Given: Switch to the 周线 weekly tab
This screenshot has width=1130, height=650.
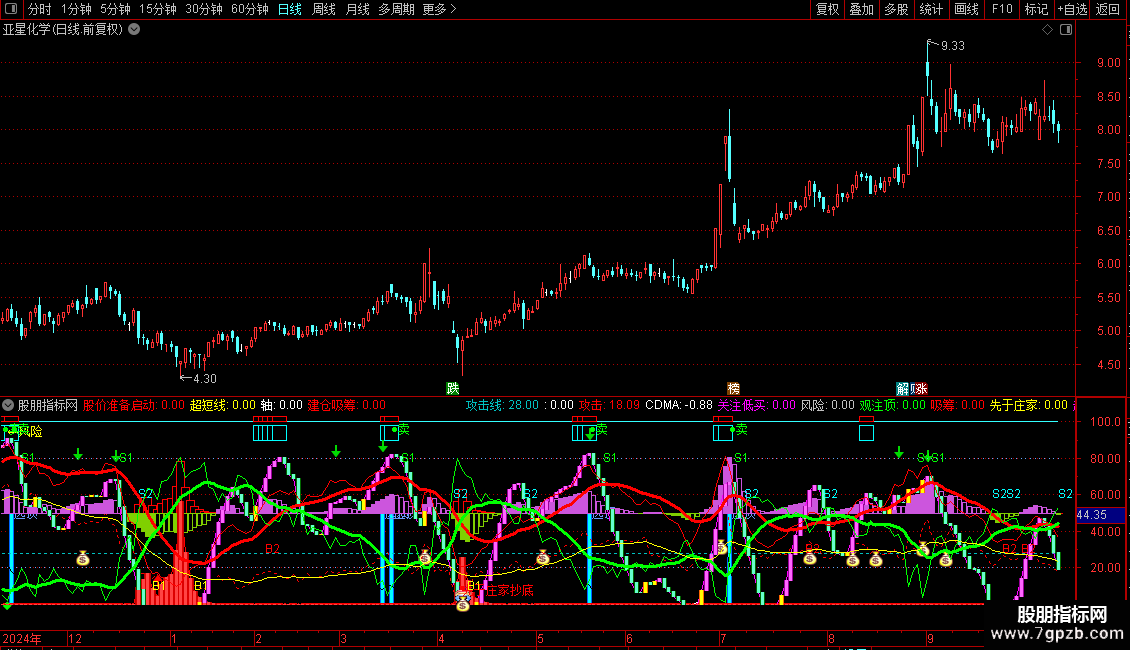Looking at the screenshot, I should coord(324,10).
